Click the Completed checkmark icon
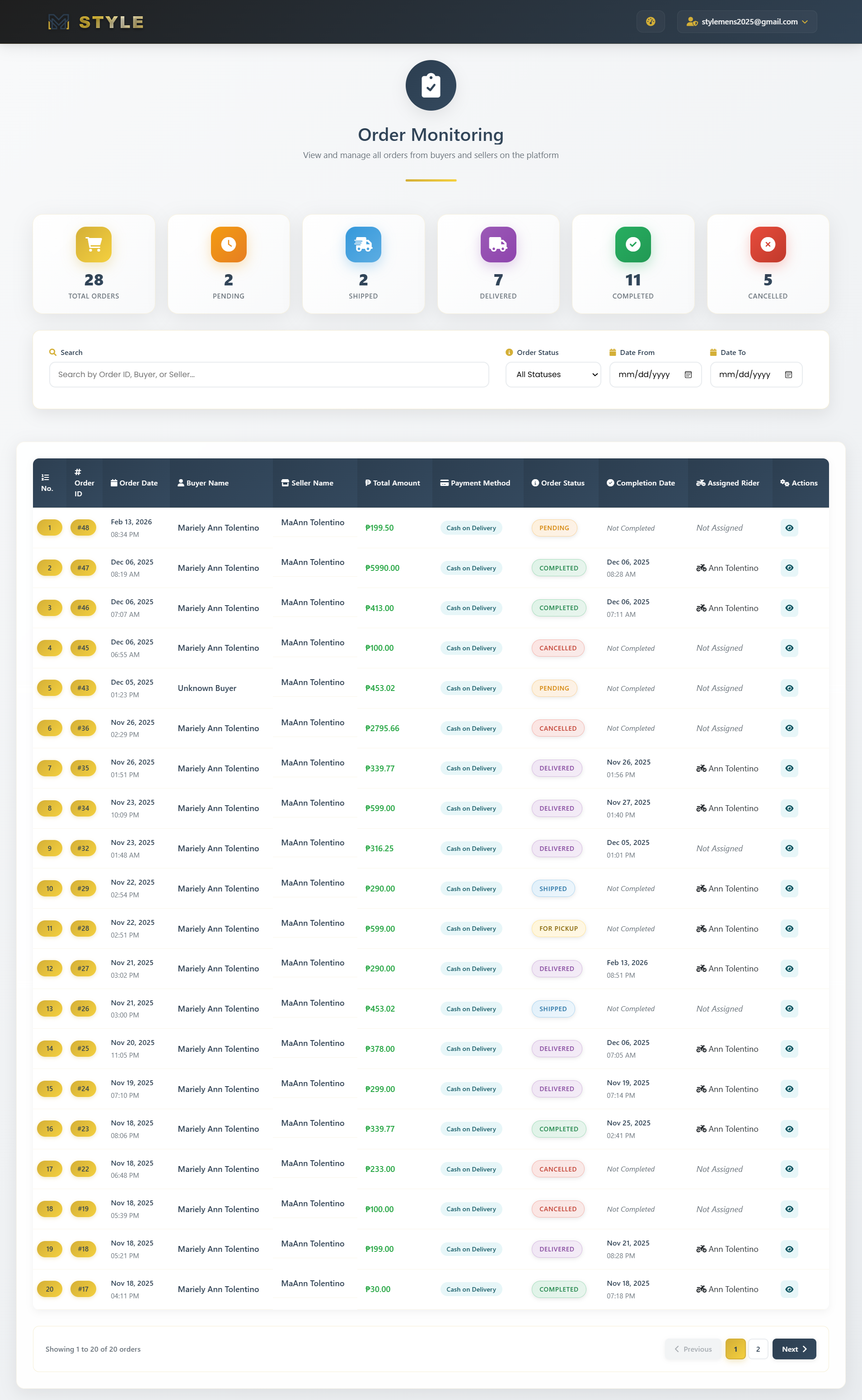The image size is (862, 1400). point(633,244)
